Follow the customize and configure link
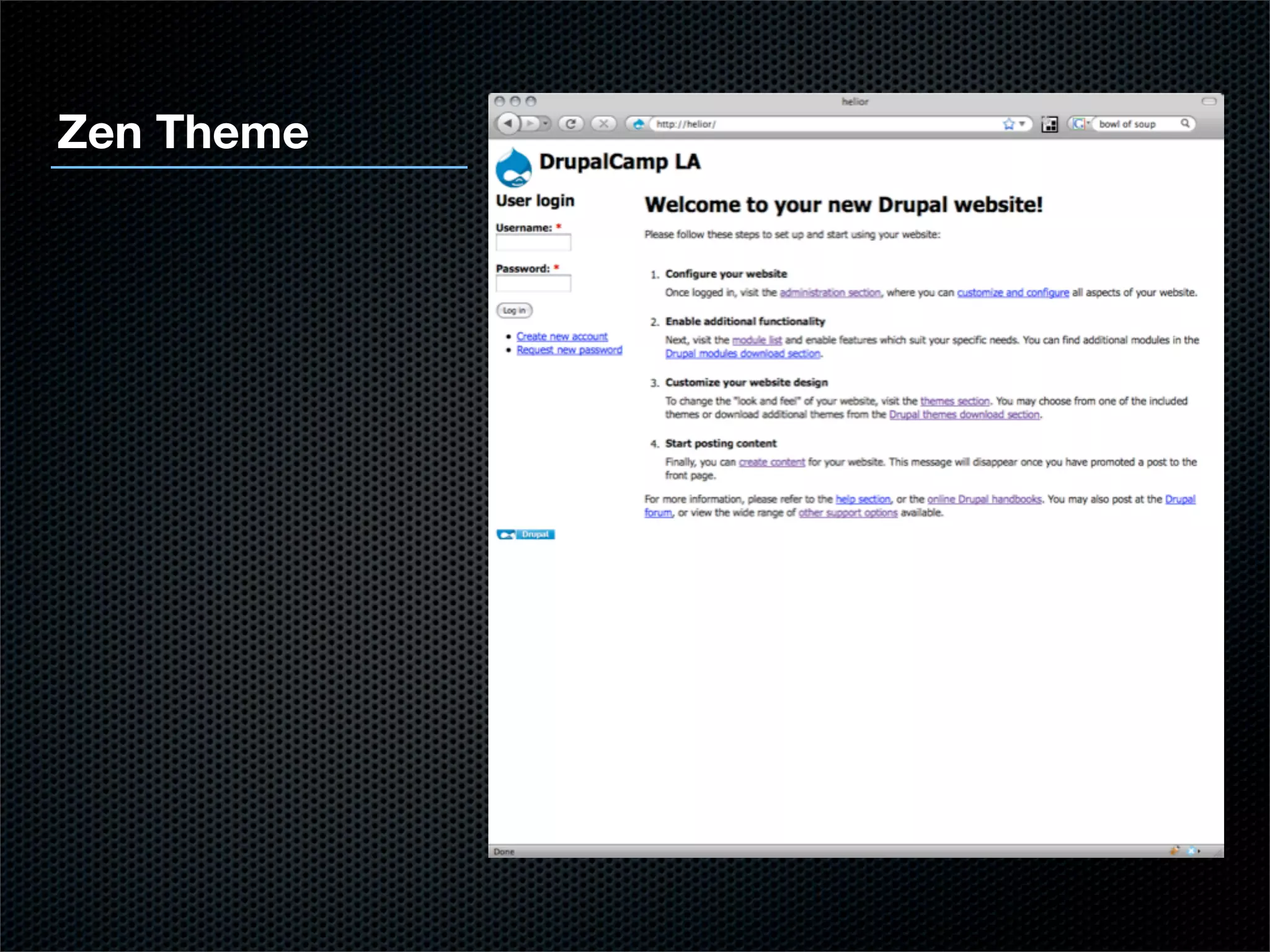This screenshot has width=1270, height=952. (x=1013, y=293)
